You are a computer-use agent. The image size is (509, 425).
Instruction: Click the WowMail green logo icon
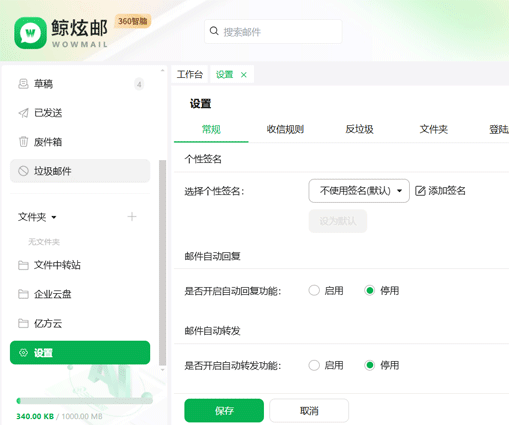coord(30,33)
